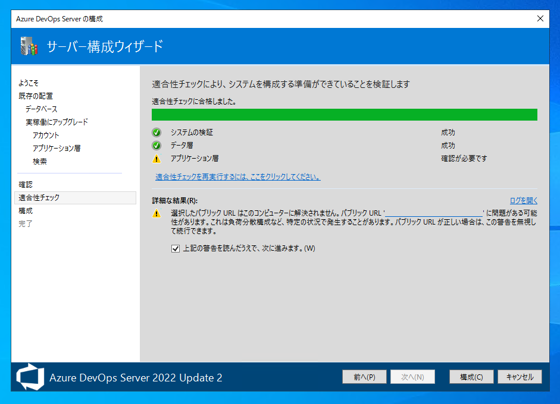Click 前へ(P) button
The width and height of the screenshot is (560, 404).
pyautogui.click(x=364, y=377)
